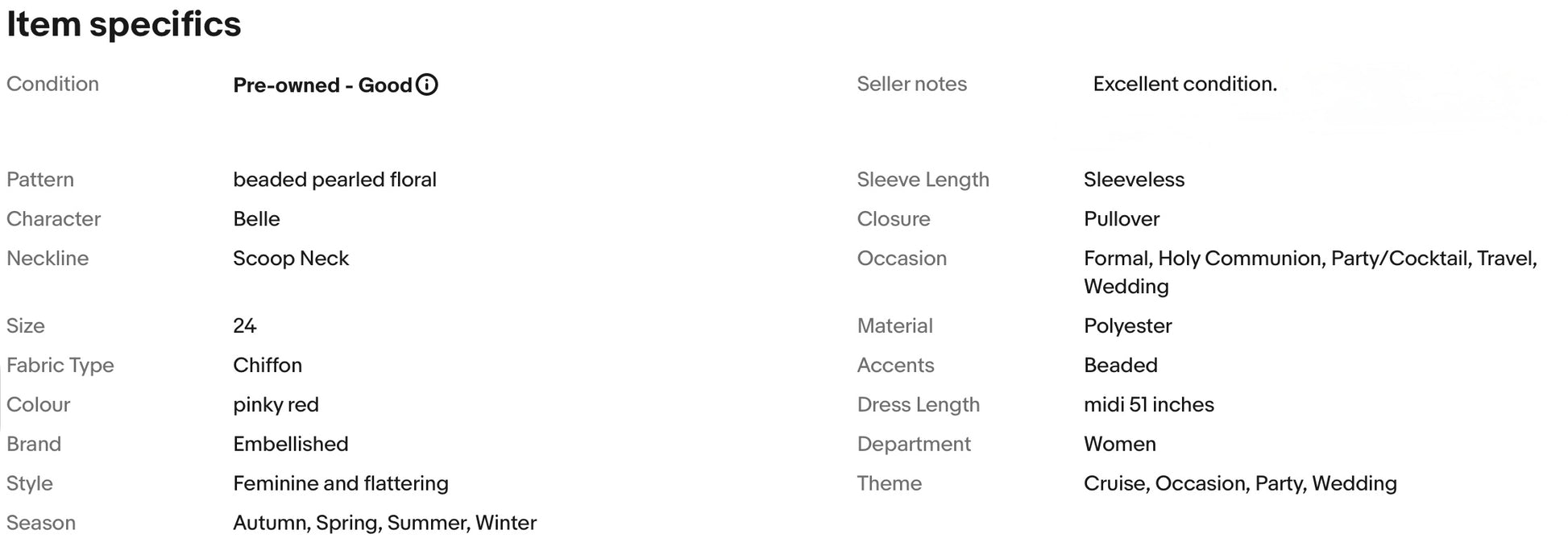The image size is (1568, 555).
Task: Select the size value 24
Action: [244, 326]
